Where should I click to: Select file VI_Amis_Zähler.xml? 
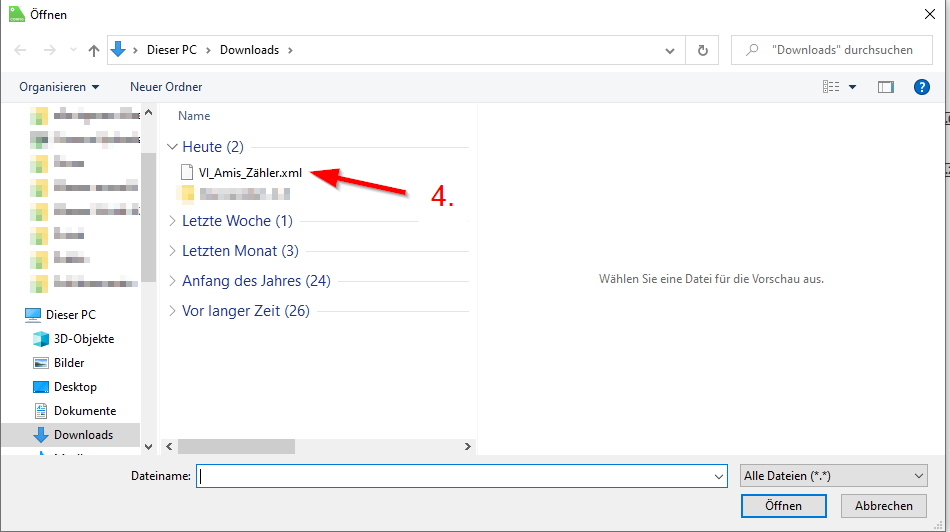pos(250,173)
